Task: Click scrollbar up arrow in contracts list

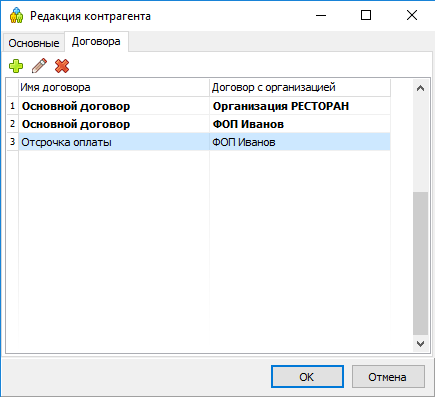Action: (420, 88)
